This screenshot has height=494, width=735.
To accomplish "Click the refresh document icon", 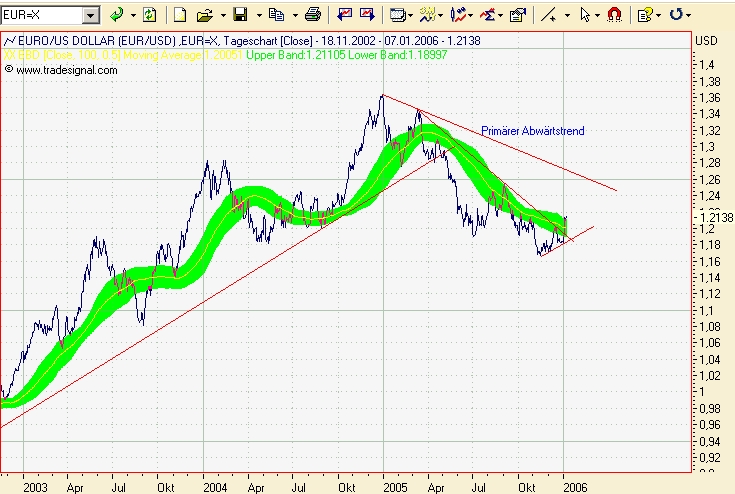I will click(150, 15).
